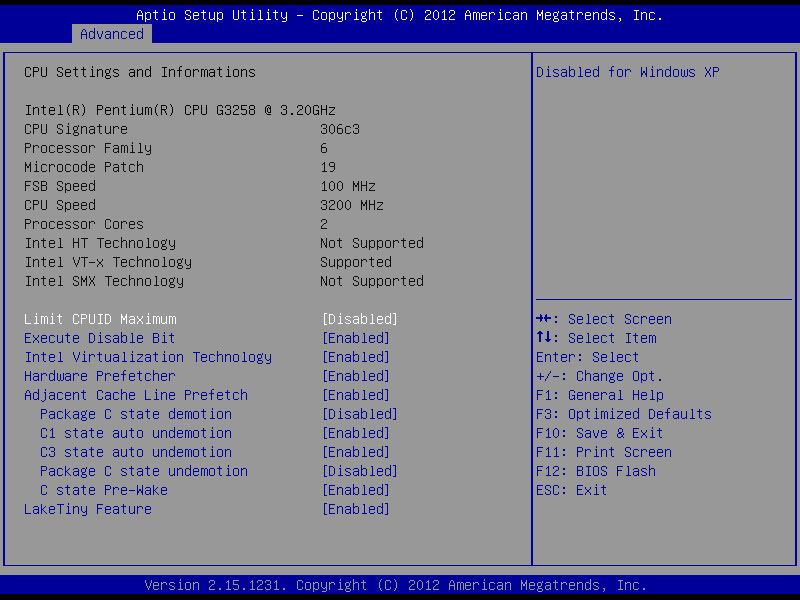The height and width of the screenshot is (600, 800).
Task: Click the 'CPU Settings and Informations' heading
Action: tap(140, 72)
